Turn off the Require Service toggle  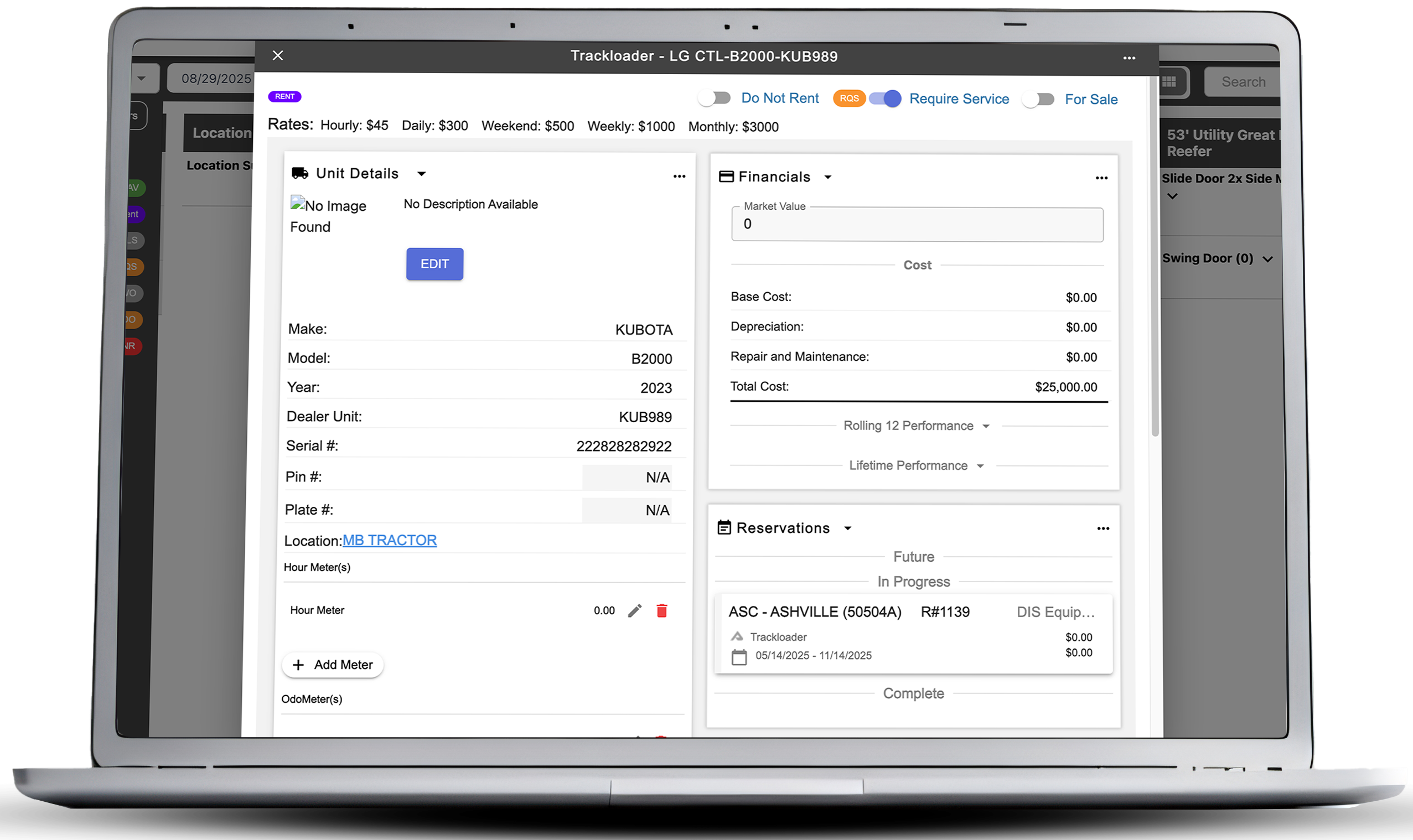[885, 99]
